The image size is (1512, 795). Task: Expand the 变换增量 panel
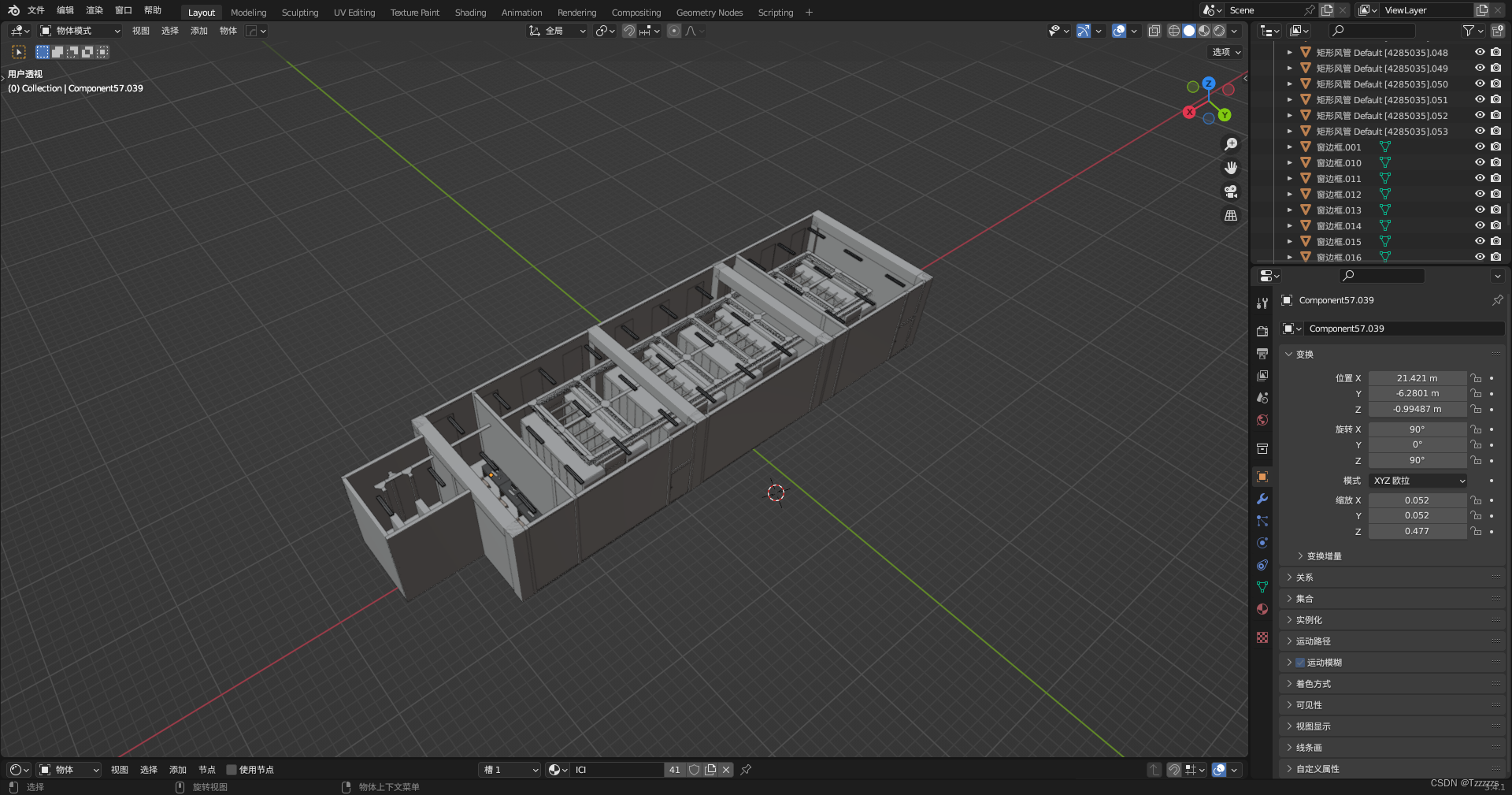coord(1322,555)
